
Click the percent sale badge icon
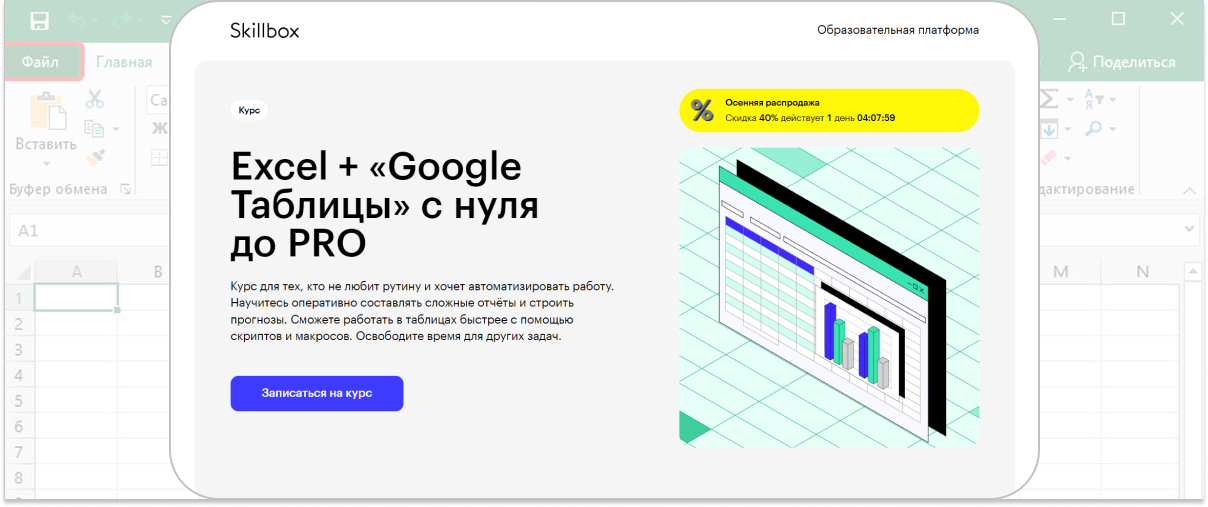coord(702,110)
